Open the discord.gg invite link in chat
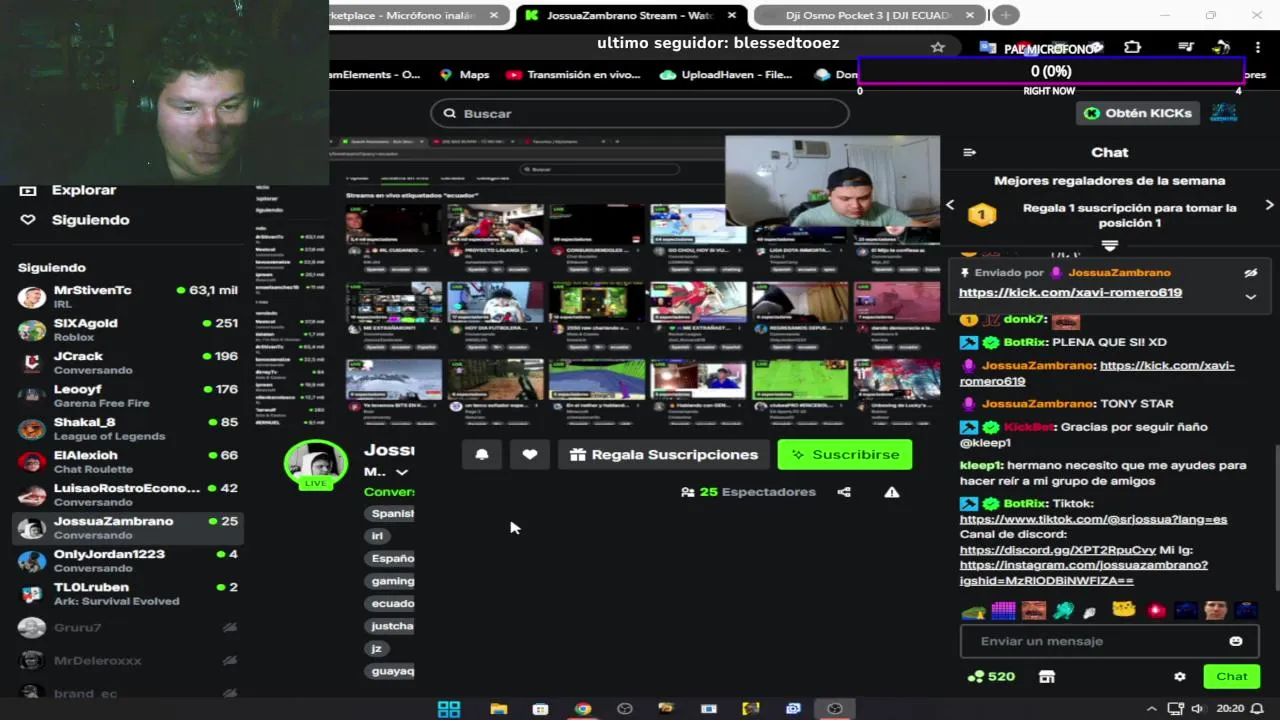The width and height of the screenshot is (1280, 720). click(1058, 551)
